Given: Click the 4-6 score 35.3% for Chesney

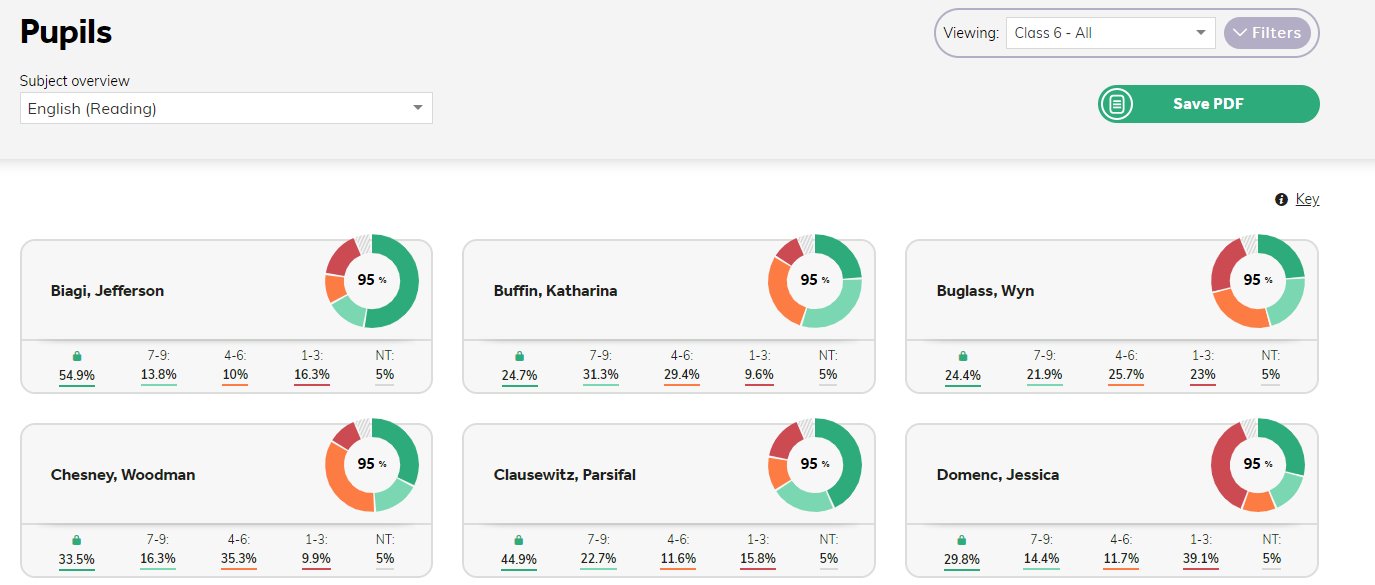Looking at the screenshot, I should point(238,559).
